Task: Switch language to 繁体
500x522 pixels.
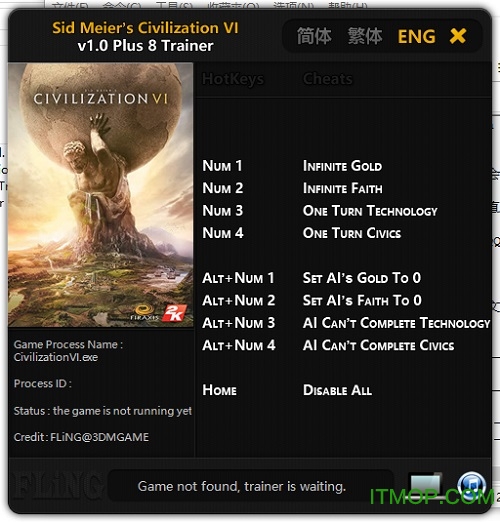Action: [365, 36]
